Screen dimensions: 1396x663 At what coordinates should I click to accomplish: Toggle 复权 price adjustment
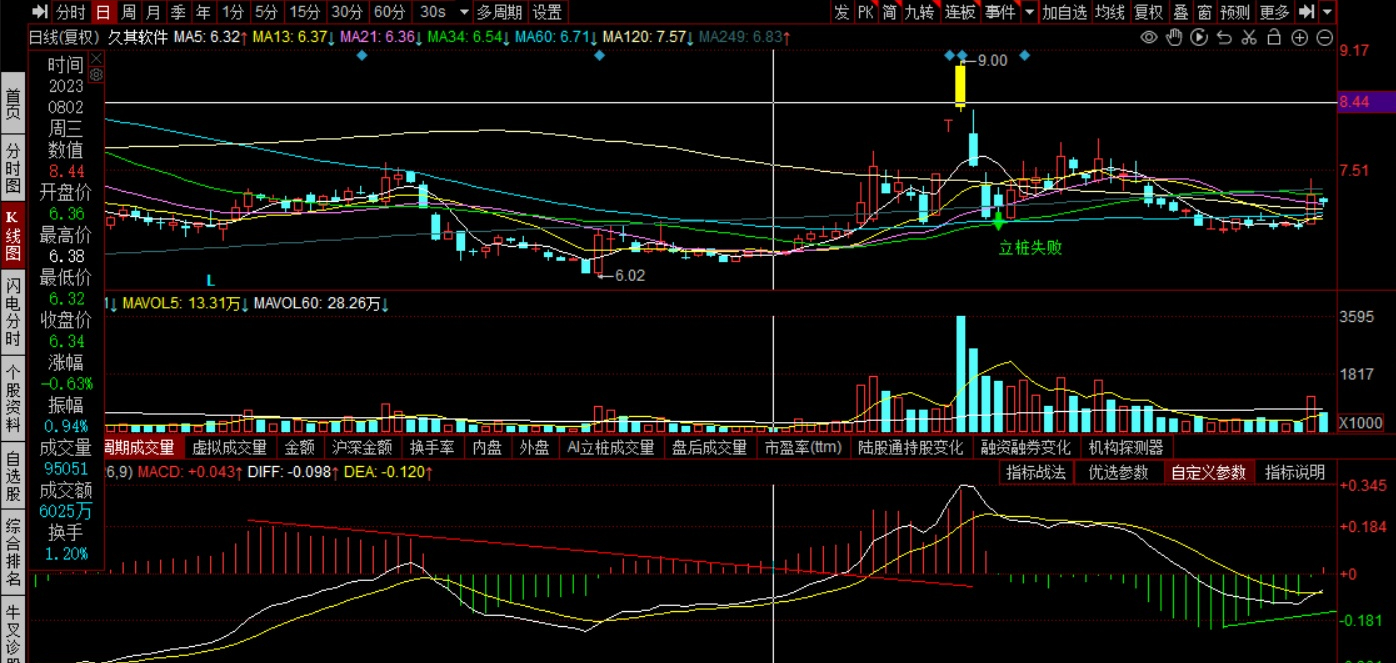click(1148, 12)
